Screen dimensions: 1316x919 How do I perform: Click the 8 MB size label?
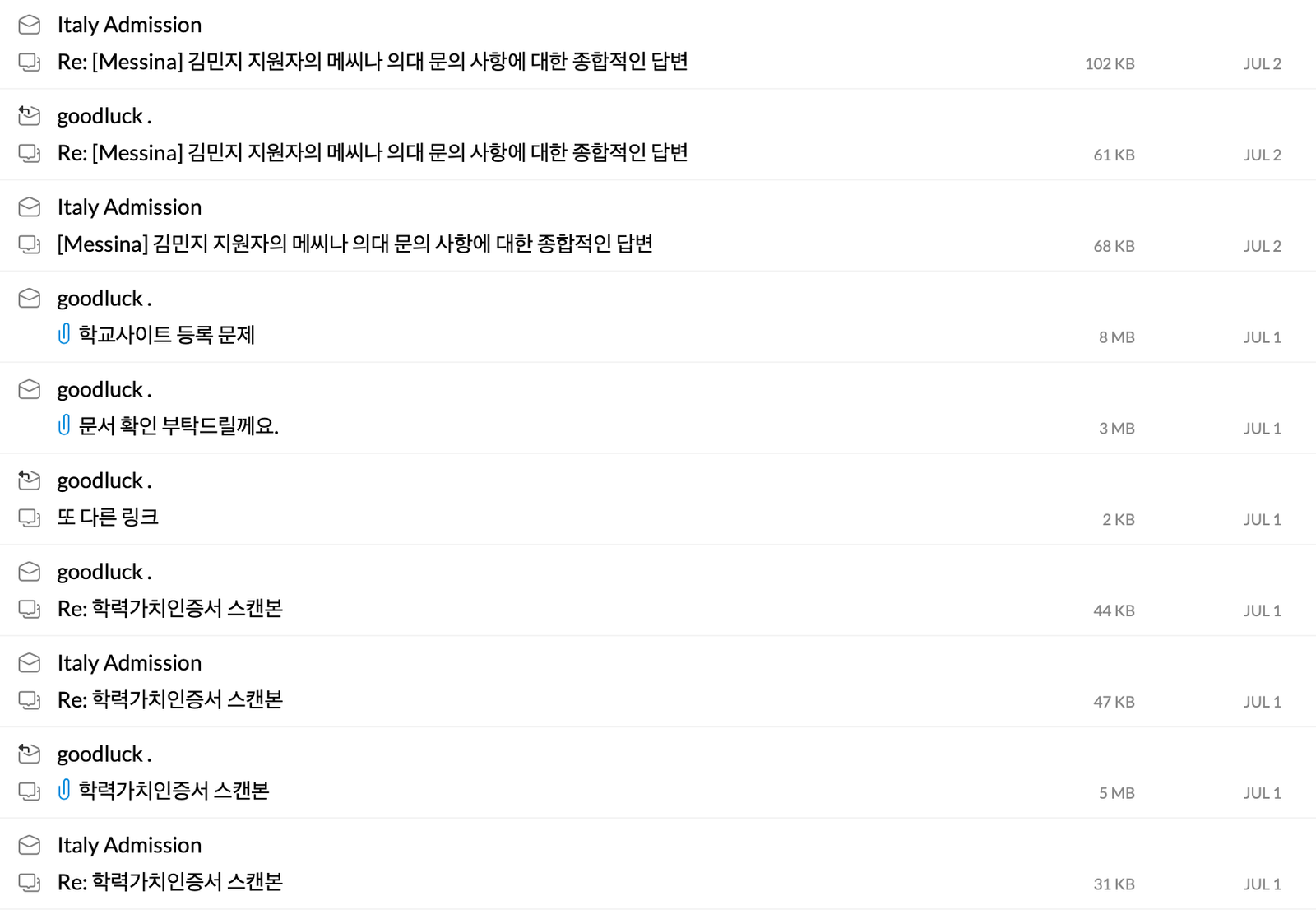[1116, 337]
